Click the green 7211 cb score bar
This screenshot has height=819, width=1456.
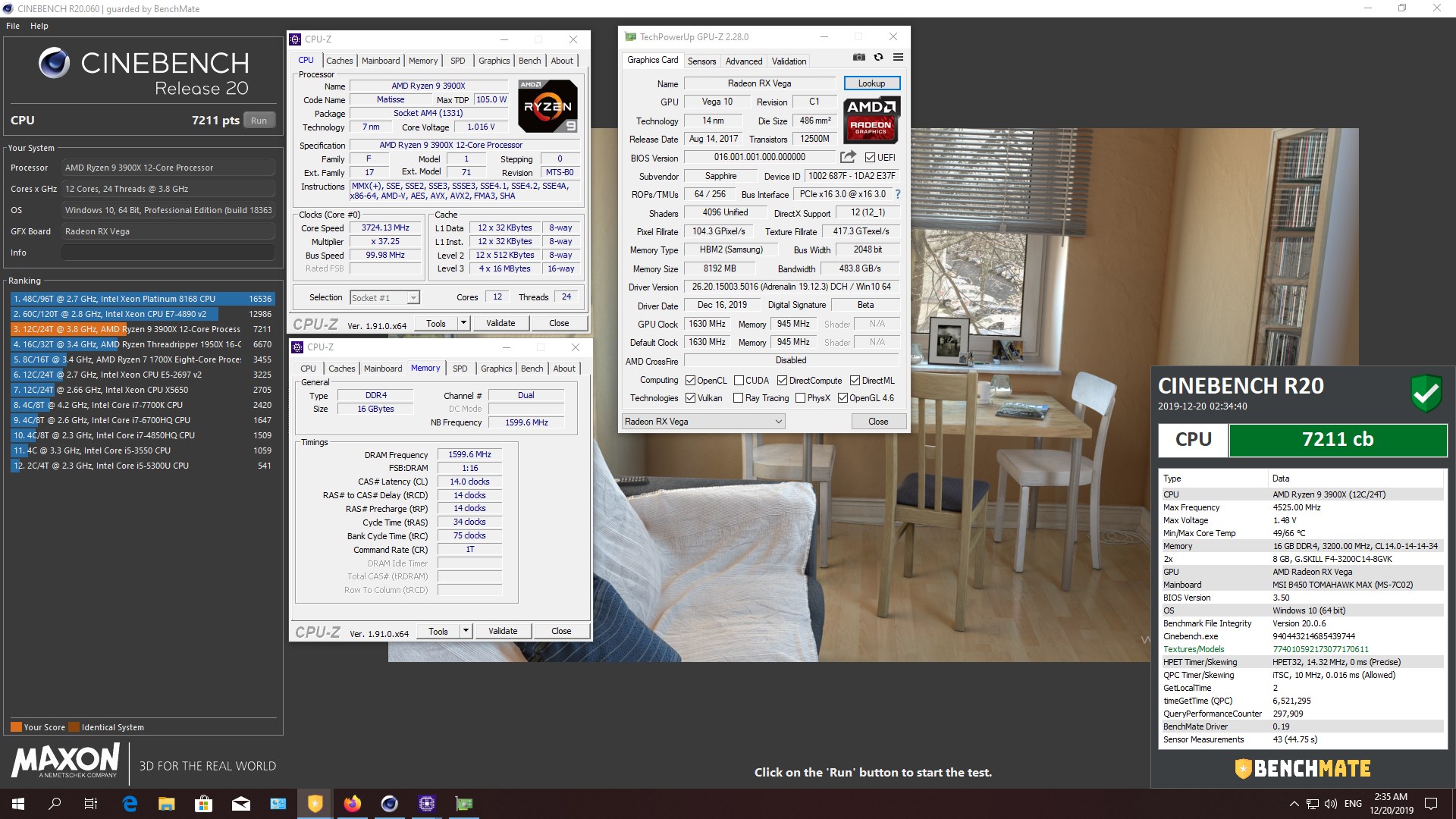coord(1338,440)
